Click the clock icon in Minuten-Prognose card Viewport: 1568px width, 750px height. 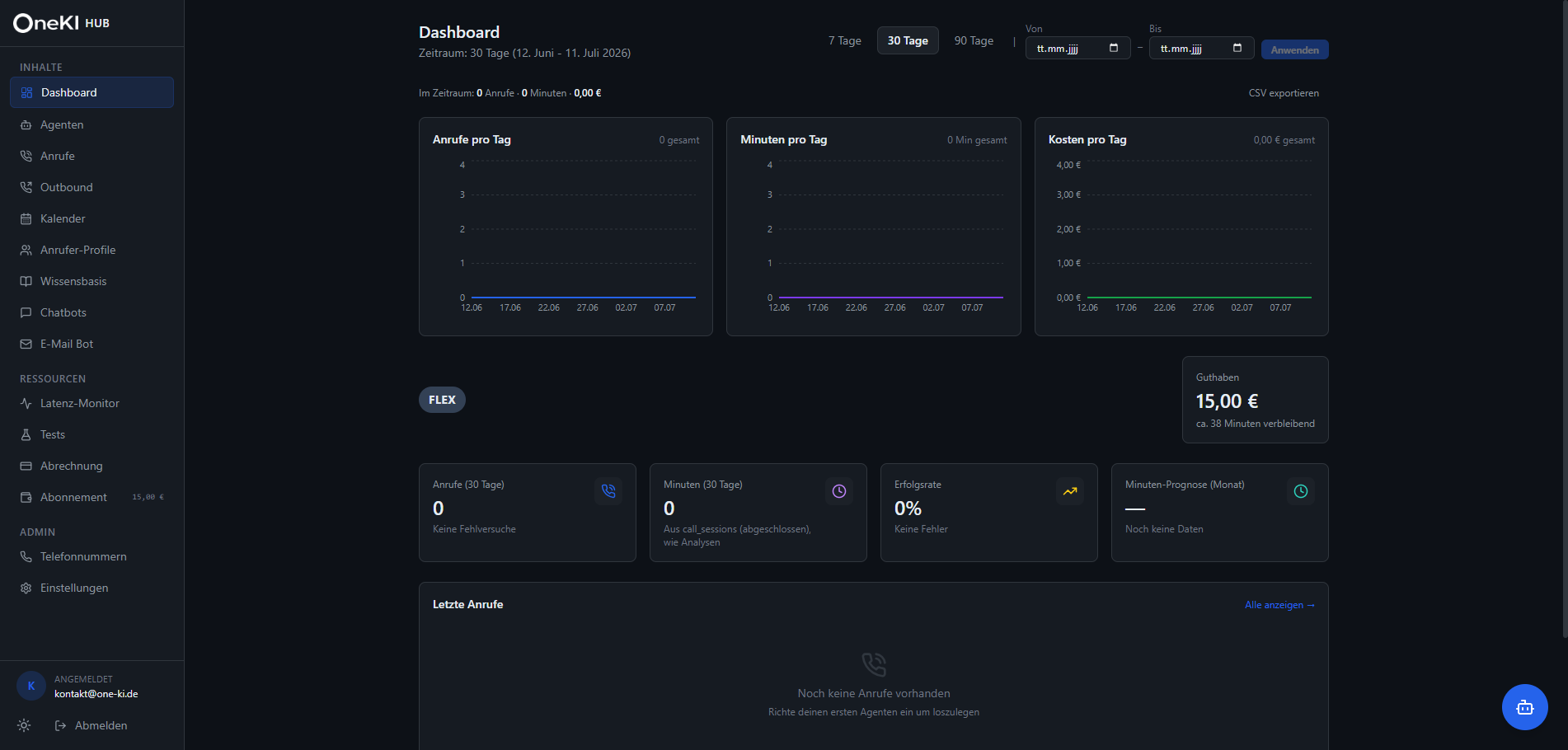point(1301,491)
